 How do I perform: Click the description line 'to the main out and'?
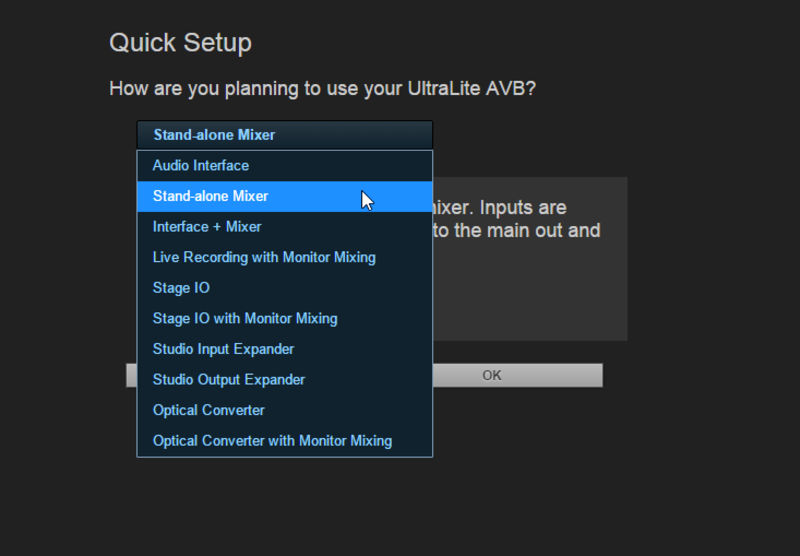tap(517, 231)
